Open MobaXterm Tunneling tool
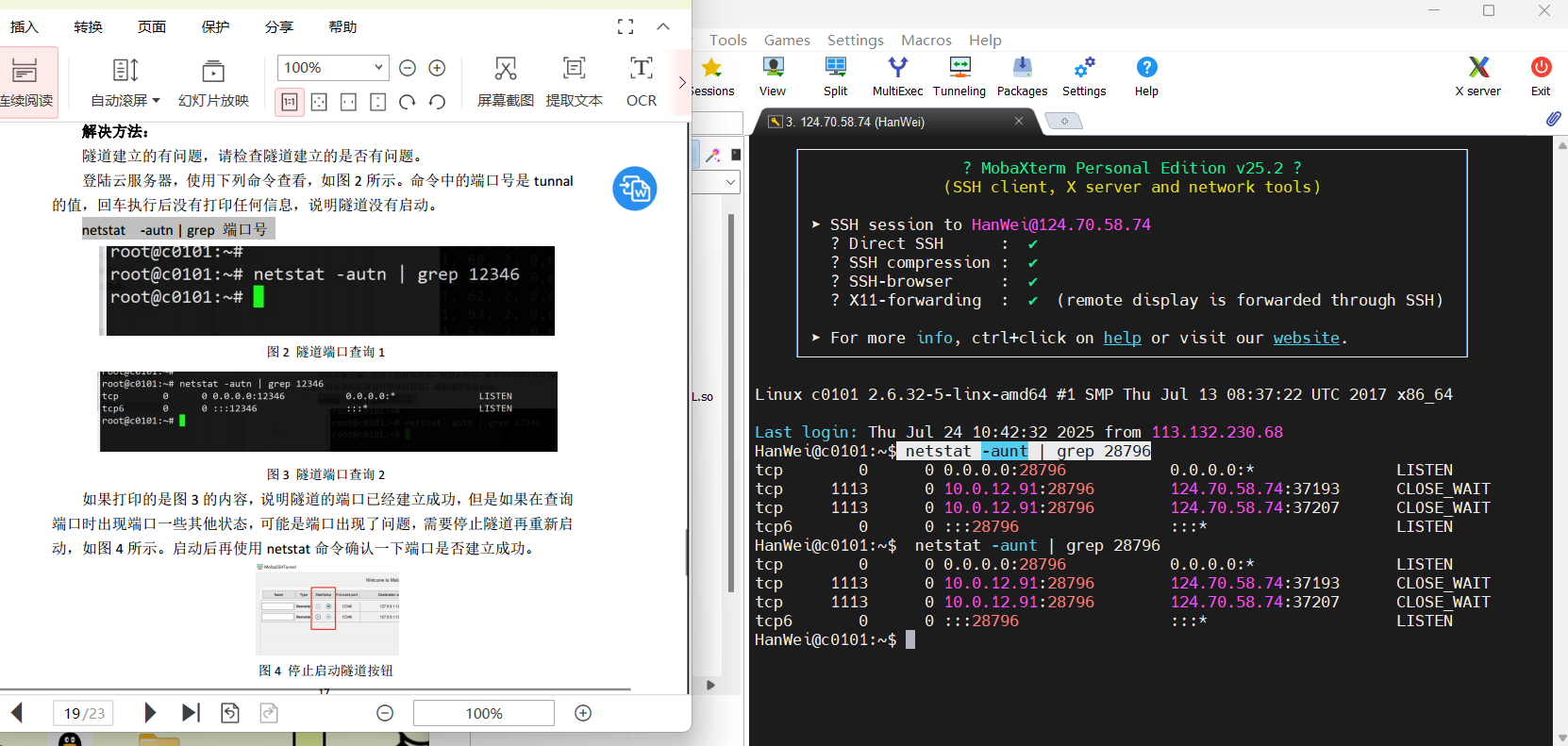 click(x=959, y=76)
